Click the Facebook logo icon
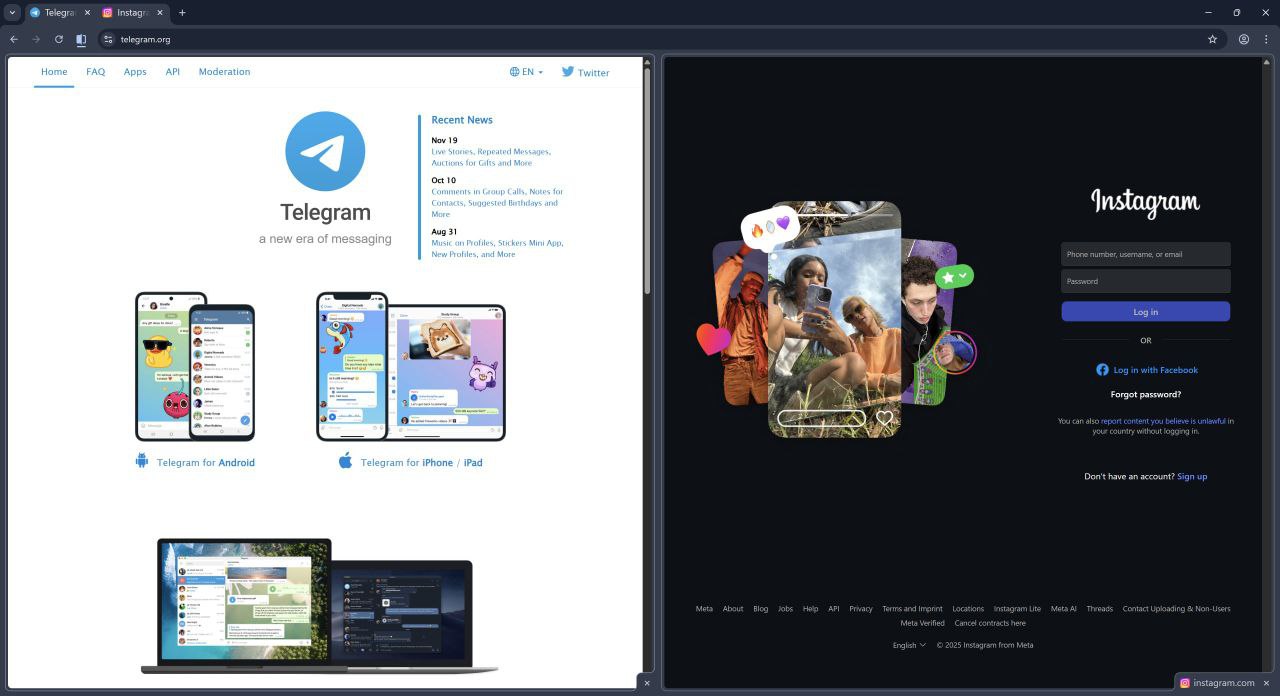The width and height of the screenshot is (1280, 696). (x=1102, y=370)
